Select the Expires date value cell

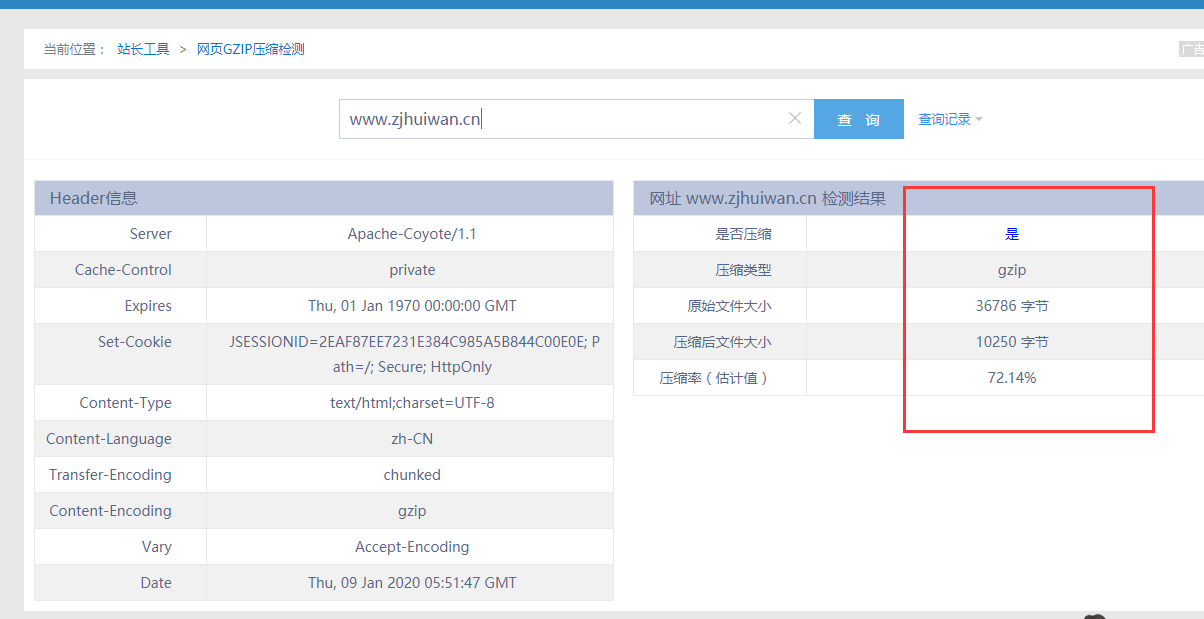click(412, 306)
